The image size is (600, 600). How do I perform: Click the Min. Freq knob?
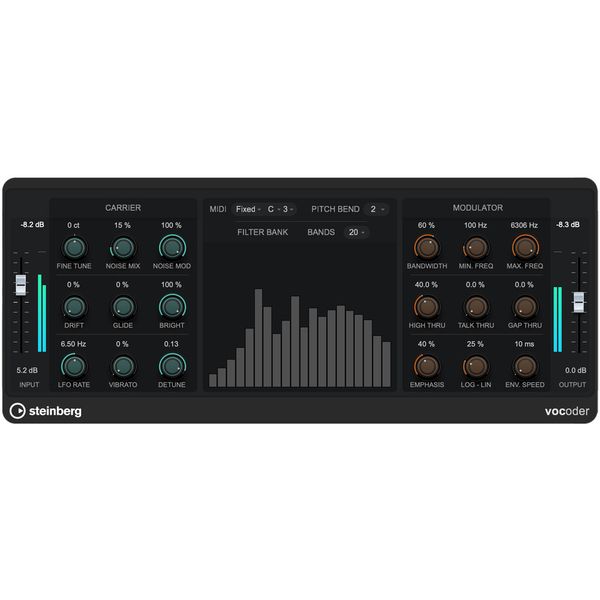(x=476, y=248)
